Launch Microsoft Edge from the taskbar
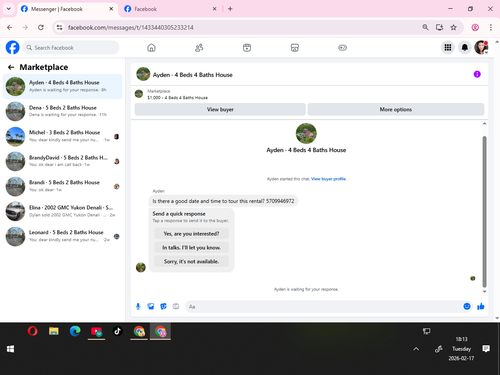The image size is (500, 375). pyautogui.click(x=75, y=331)
